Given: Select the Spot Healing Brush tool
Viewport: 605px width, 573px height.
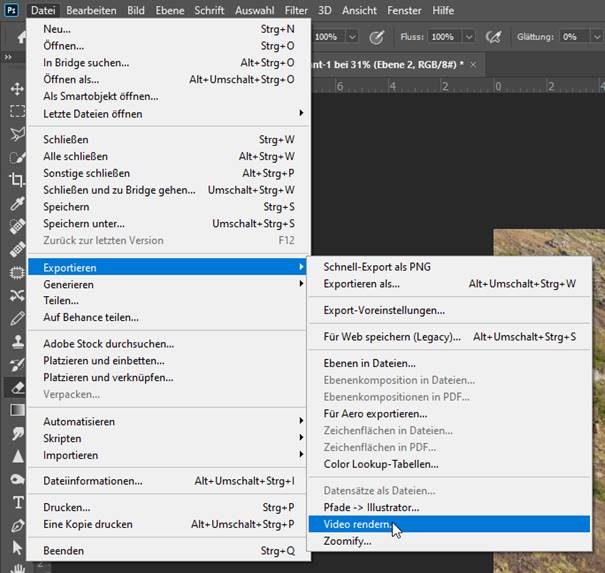Looking at the screenshot, I should (17, 226).
